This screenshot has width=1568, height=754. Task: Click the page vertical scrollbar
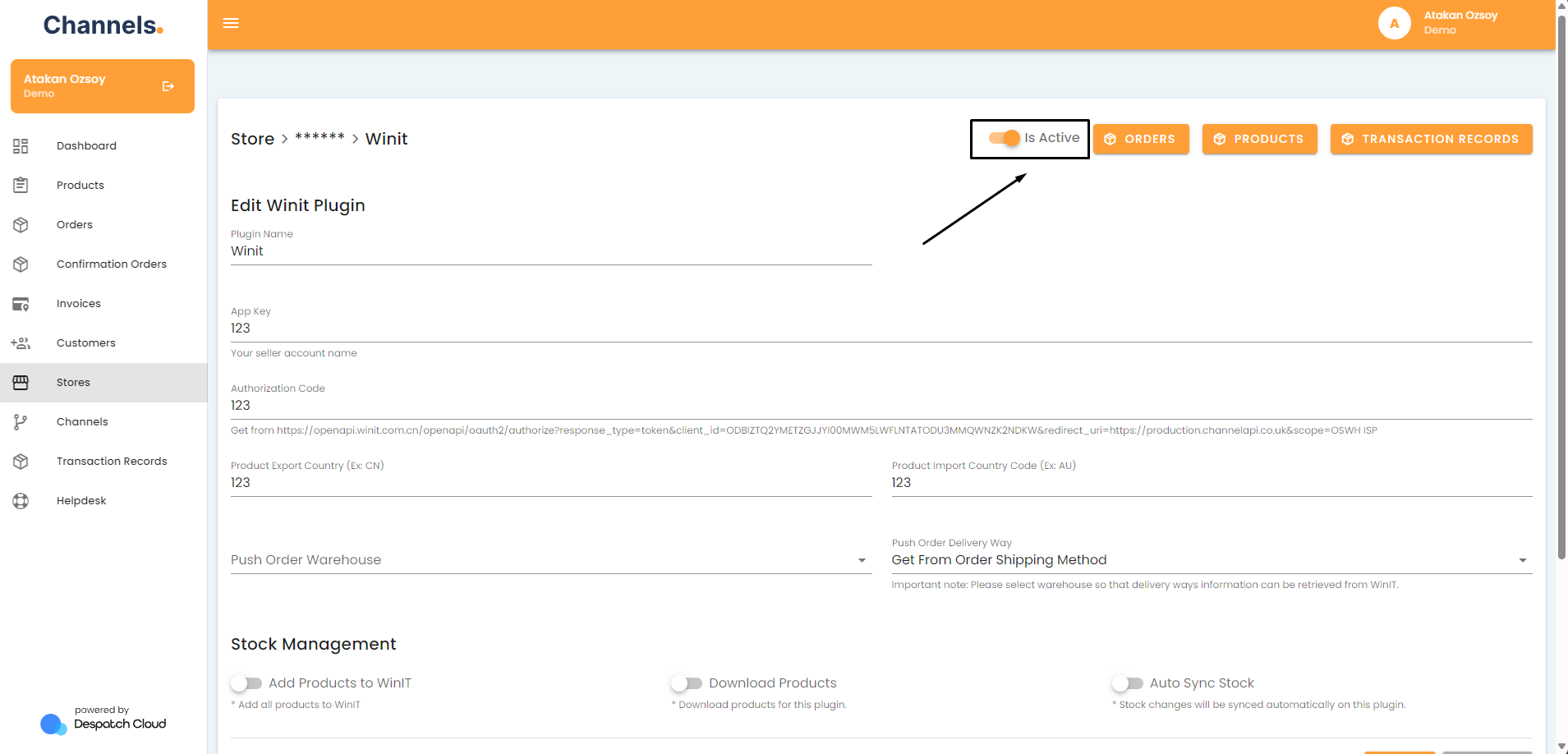[x=1561, y=287]
